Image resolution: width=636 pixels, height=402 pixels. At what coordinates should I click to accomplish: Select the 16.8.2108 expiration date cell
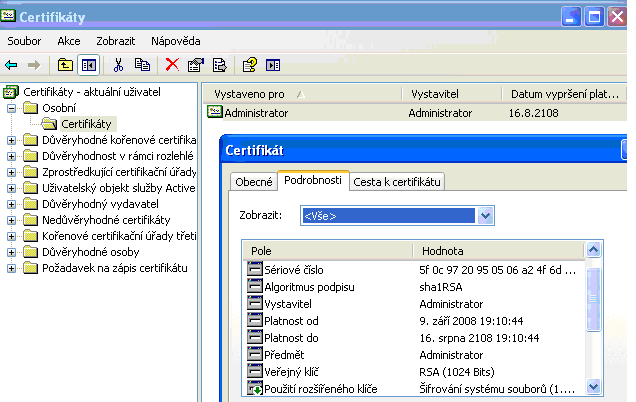[533, 113]
